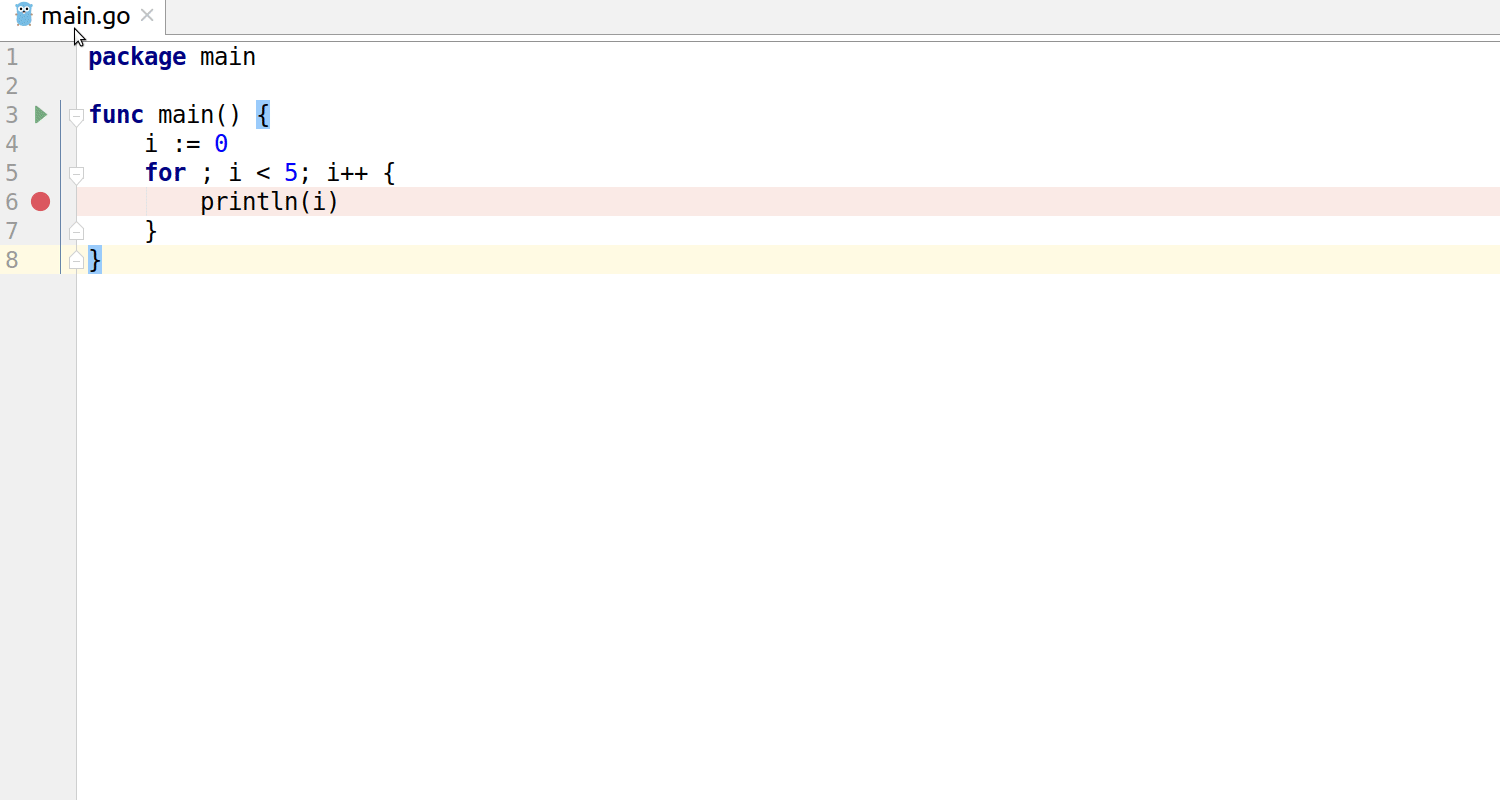Run main() using the green gutter arrow
The width and height of the screenshot is (1500, 800).
pos(40,114)
